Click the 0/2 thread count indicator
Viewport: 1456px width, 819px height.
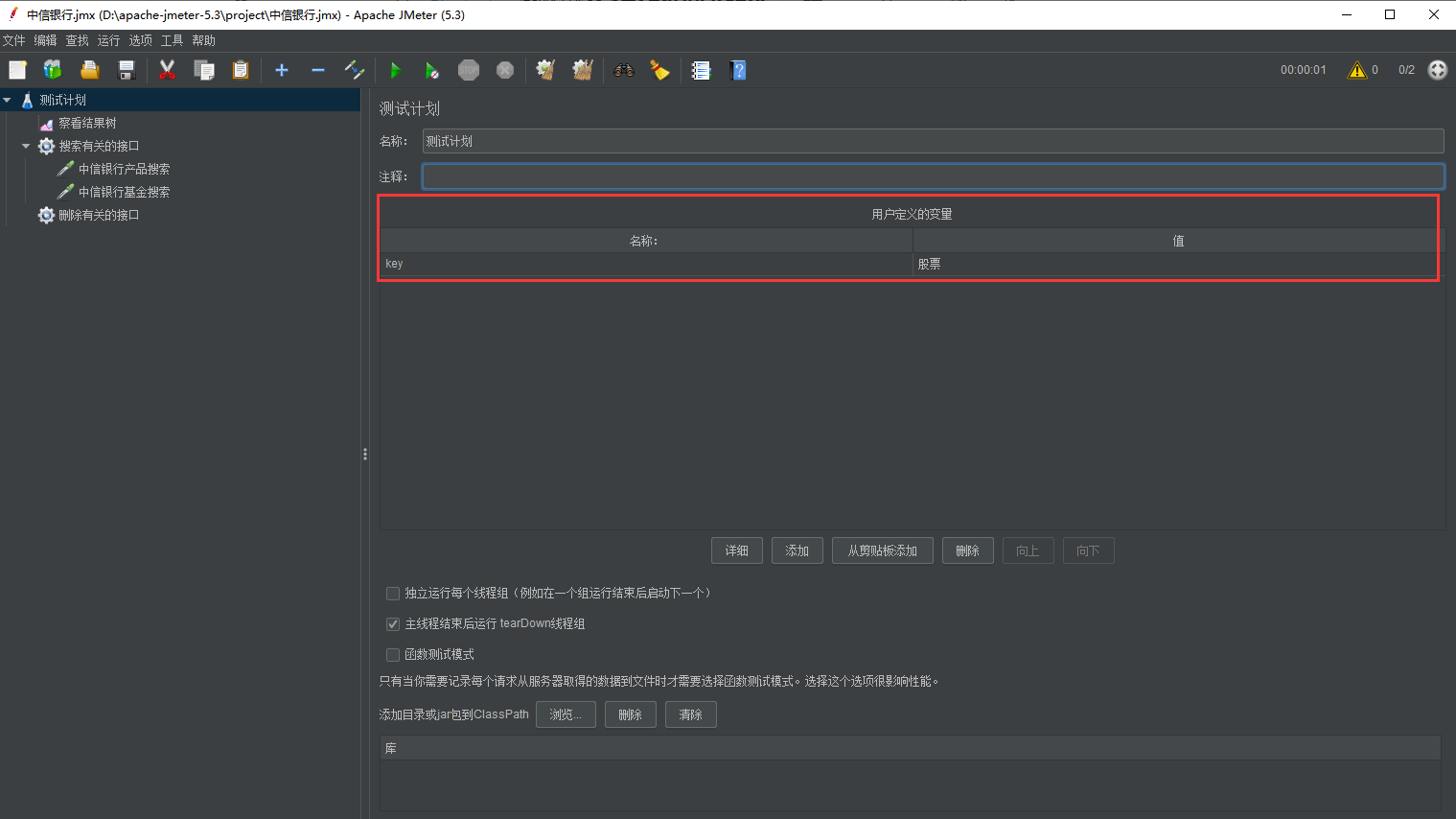(x=1406, y=70)
